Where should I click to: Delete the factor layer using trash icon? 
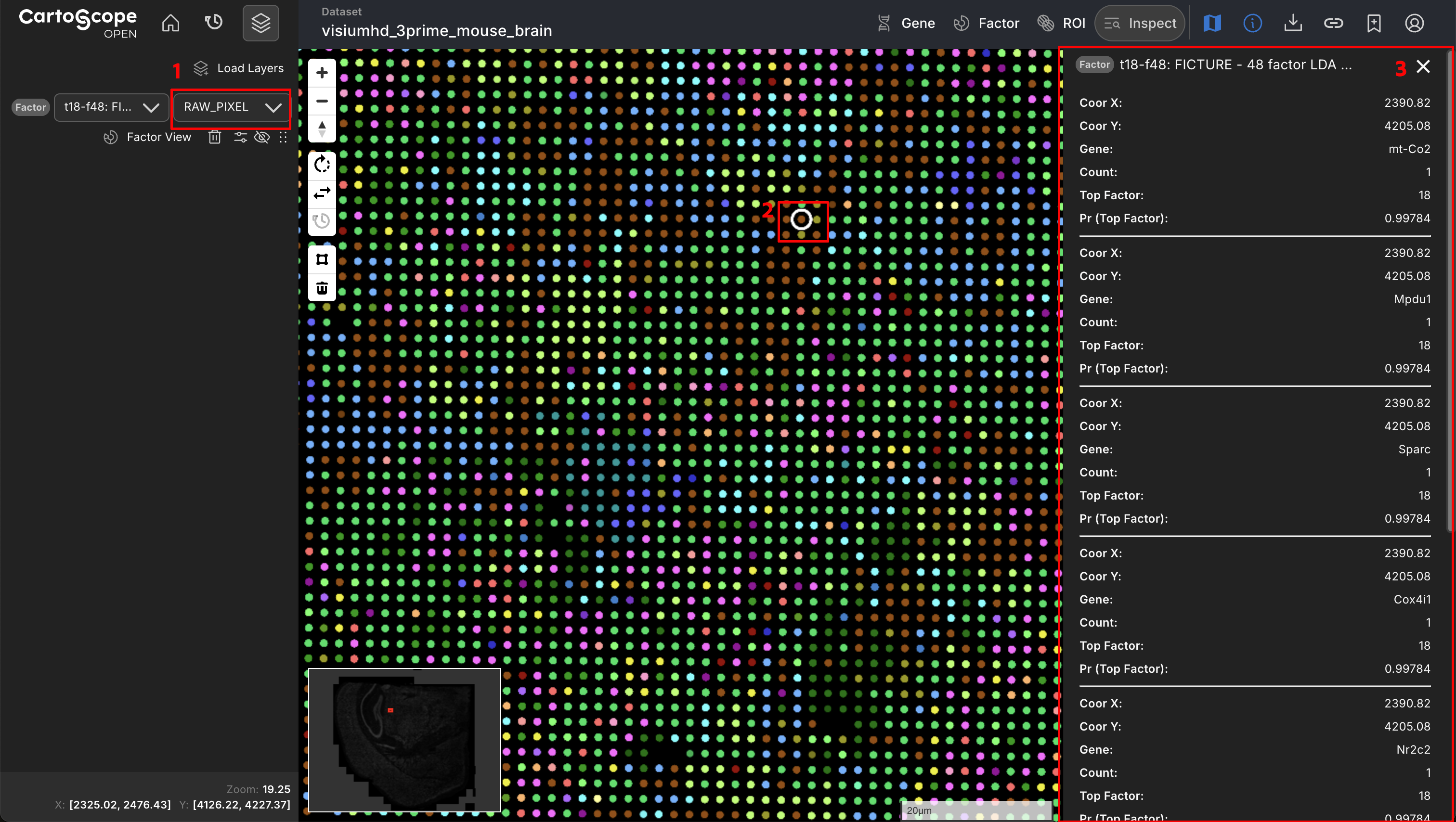(214, 137)
